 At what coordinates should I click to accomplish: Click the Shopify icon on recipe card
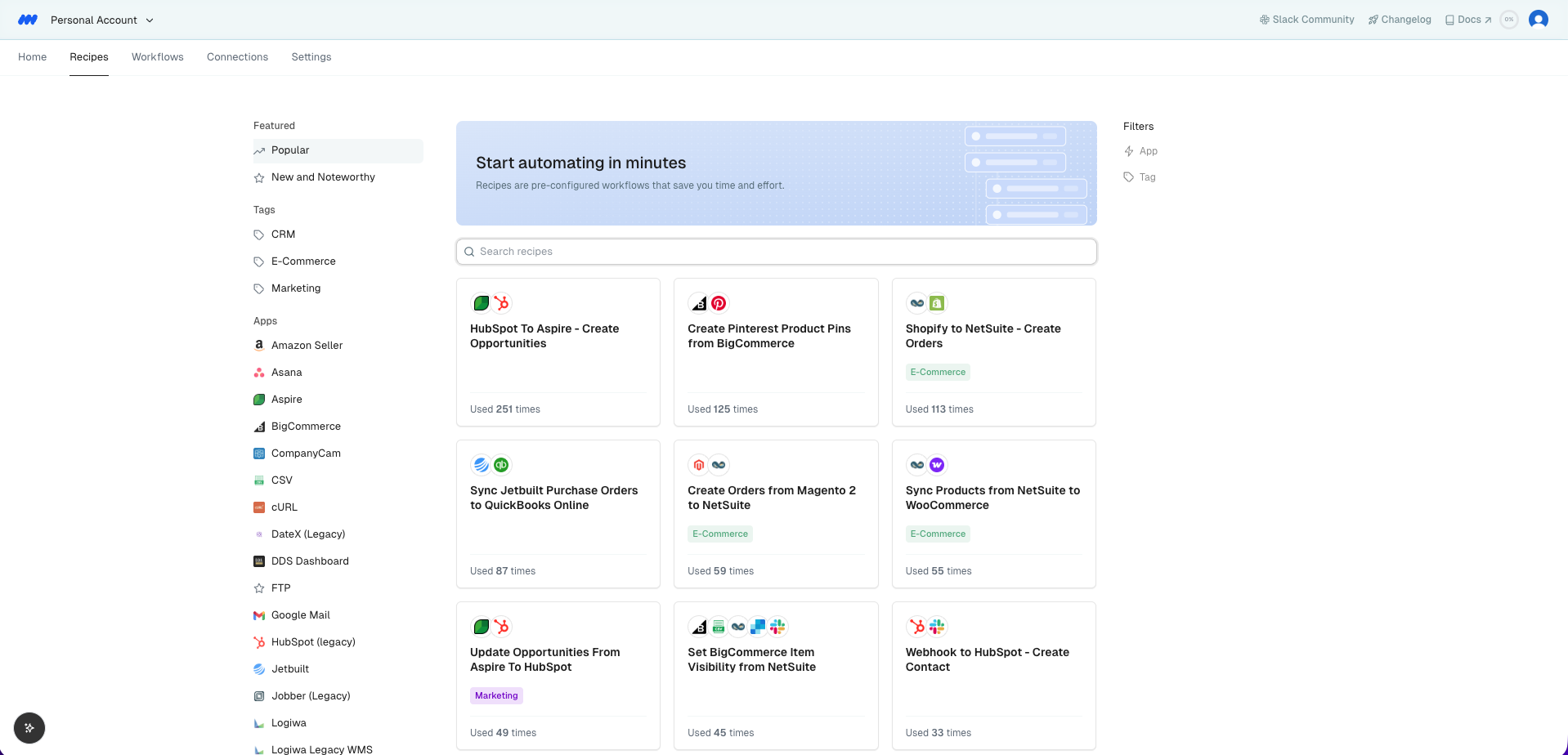click(x=937, y=303)
